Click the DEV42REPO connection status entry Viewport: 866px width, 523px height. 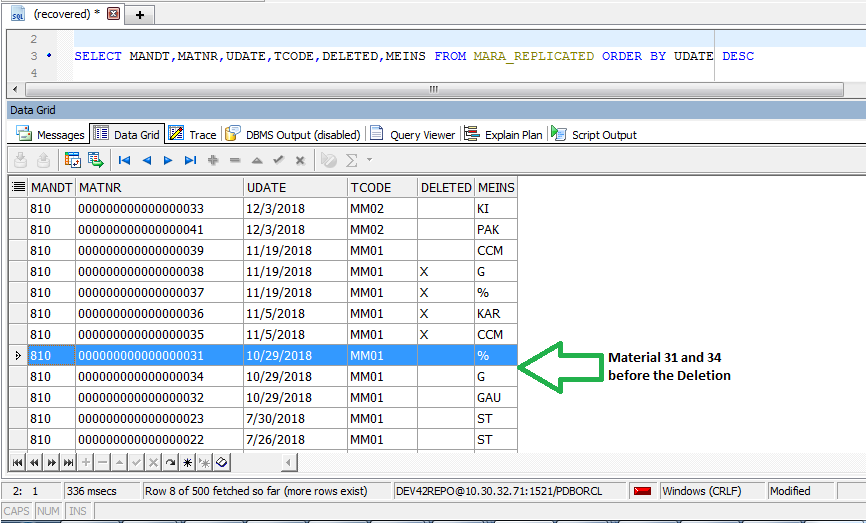pos(509,491)
